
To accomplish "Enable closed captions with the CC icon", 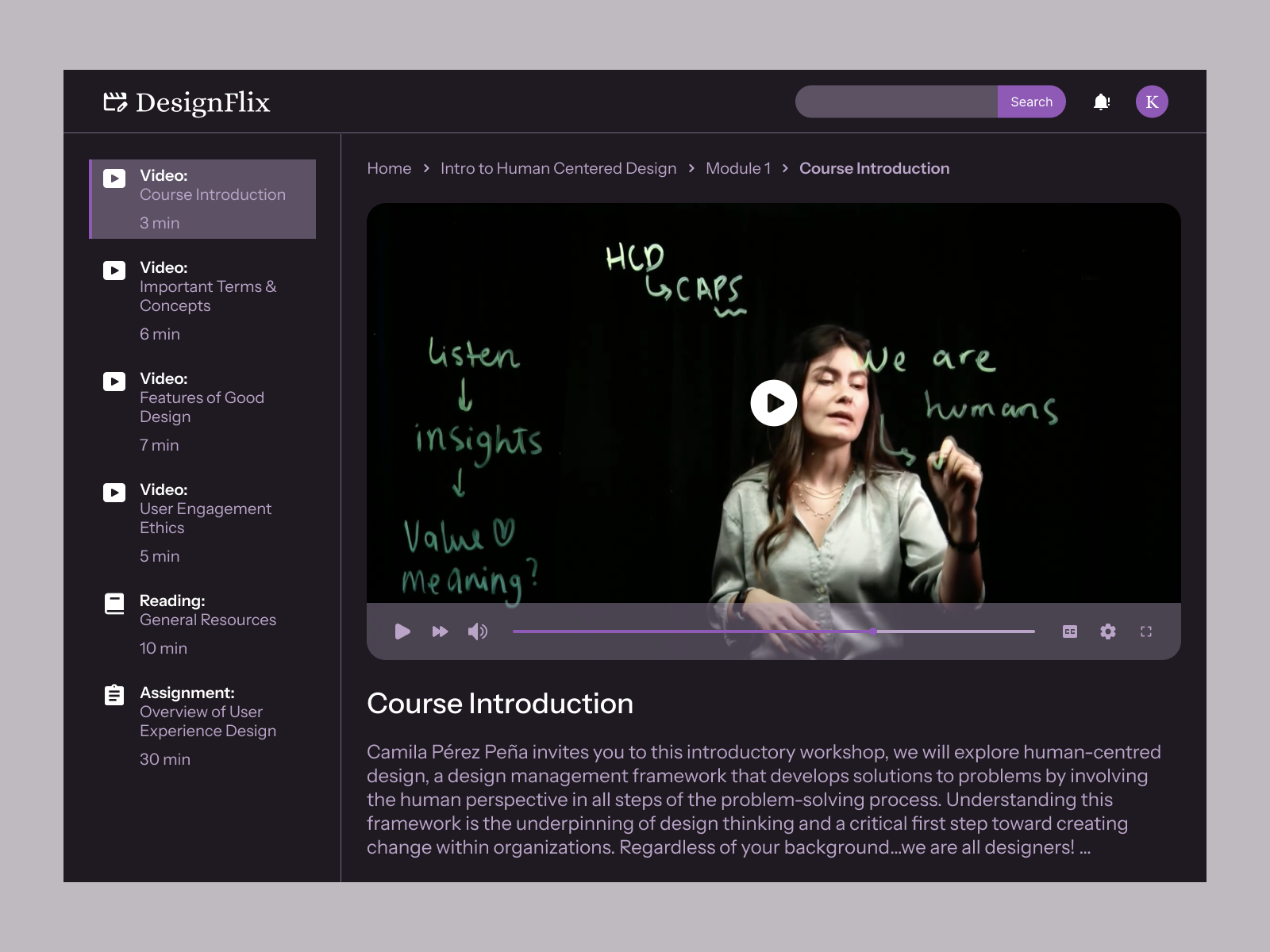I will click(1069, 631).
